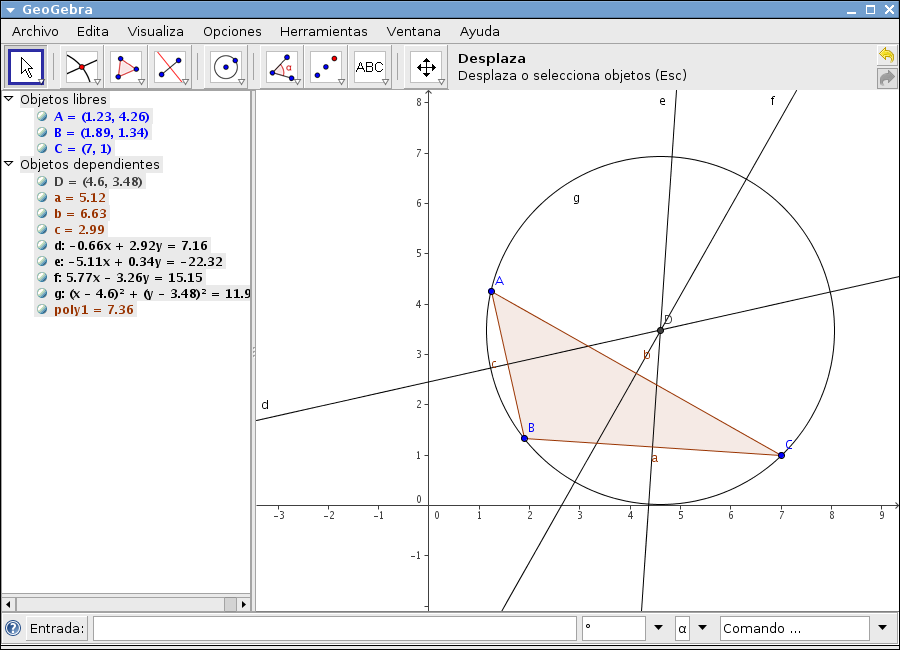
Task: Click inside the Entrada input field
Action: pyautogui.click(x=330, y=628)
